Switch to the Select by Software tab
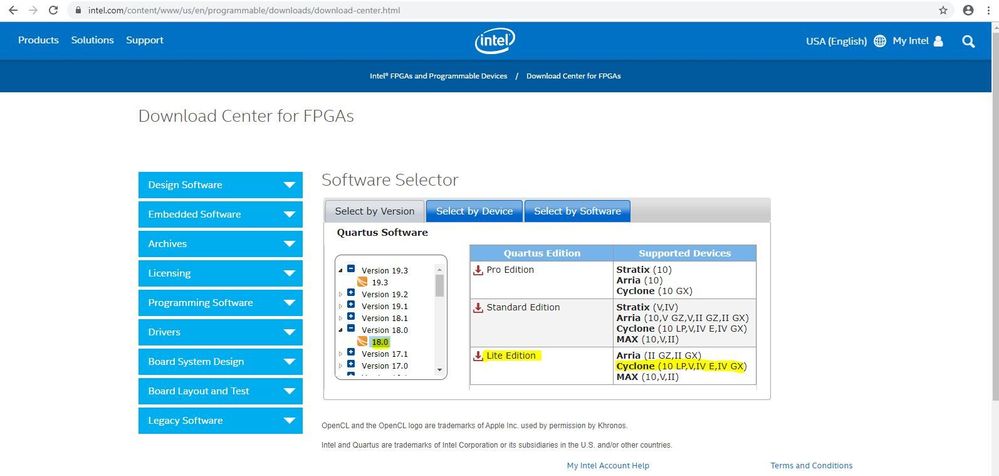The height and width of the screenshot is (476, 999). [x=577, y=212]
